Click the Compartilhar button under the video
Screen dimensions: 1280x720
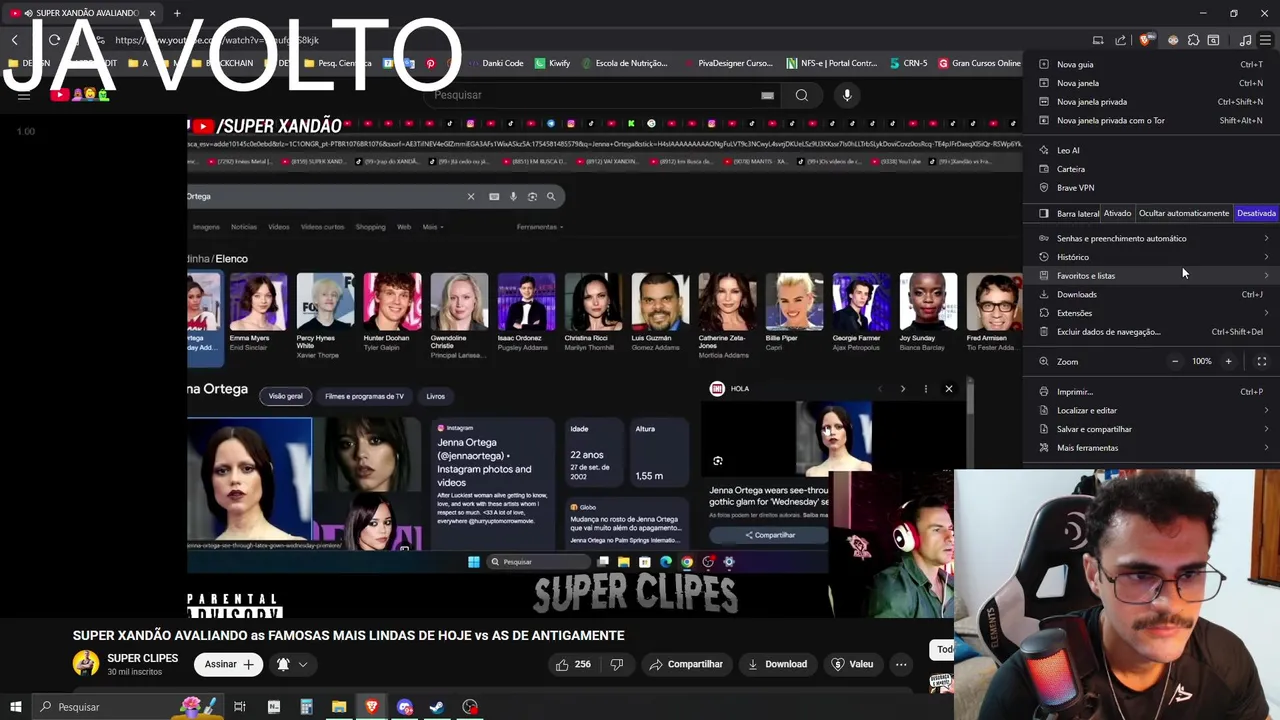pyautogui.click(x=685, y=664)
